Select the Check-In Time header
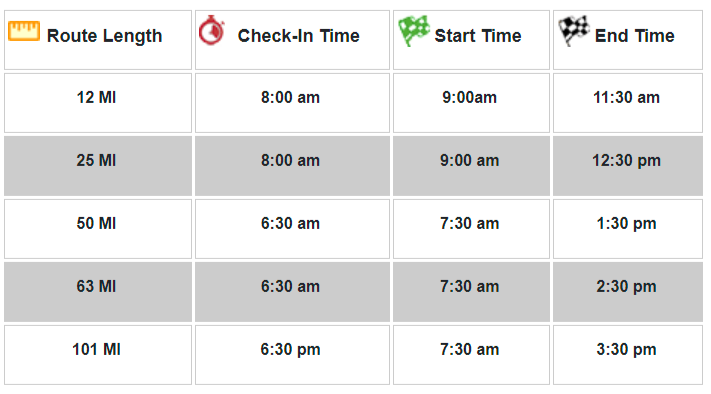The image size is (711, 394). (292, 40)
